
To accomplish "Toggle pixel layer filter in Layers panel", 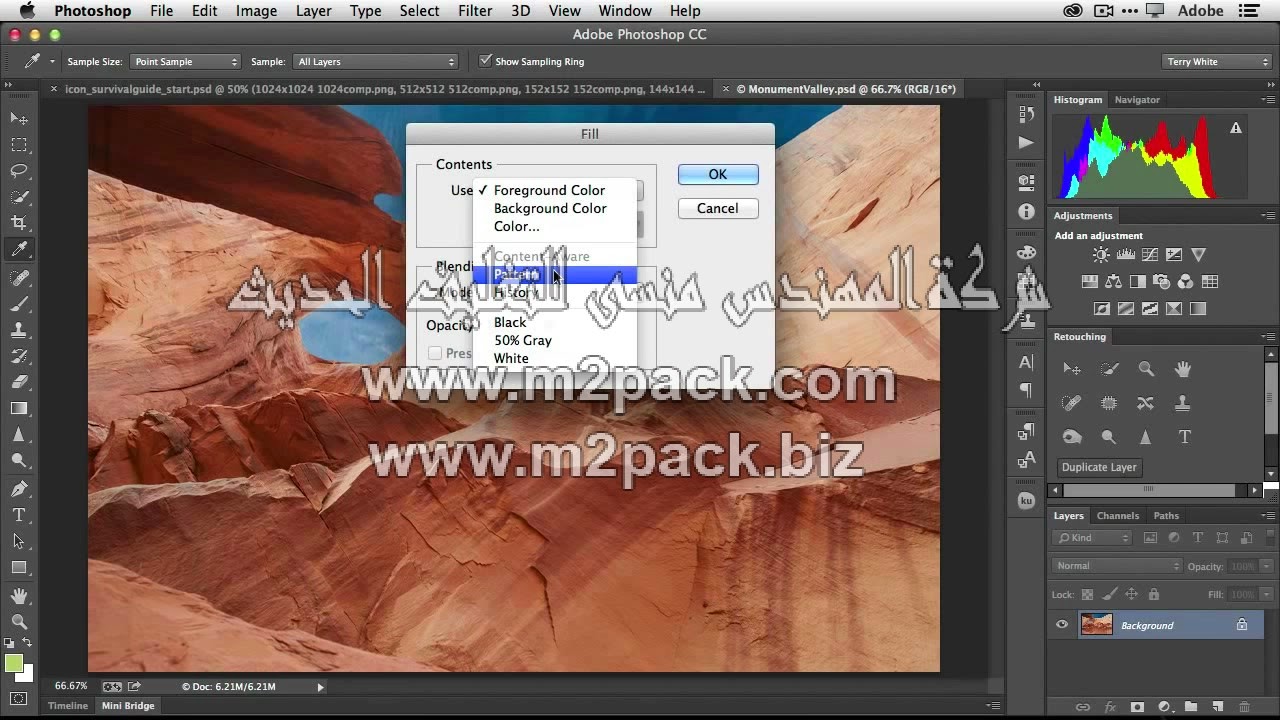I will (x=1150, y=538).
